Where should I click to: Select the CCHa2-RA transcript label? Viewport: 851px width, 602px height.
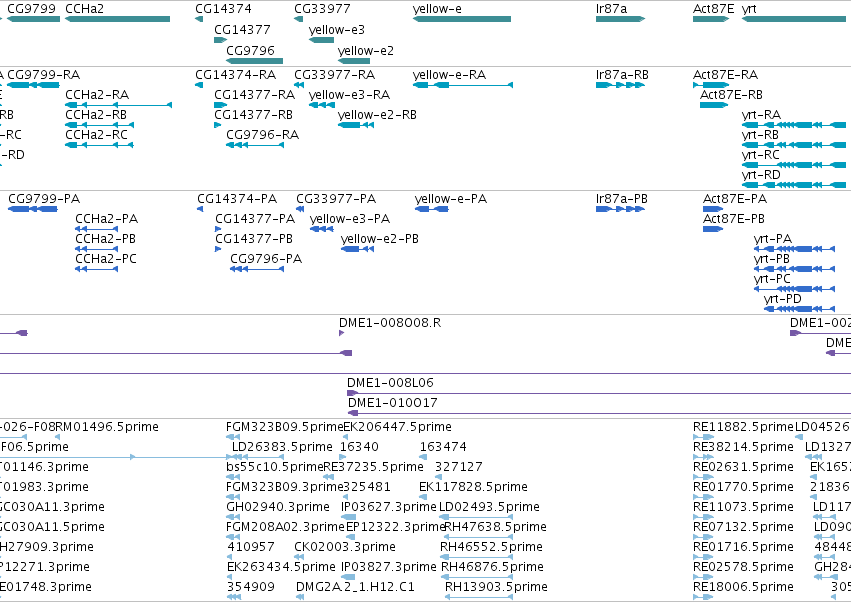97,94
